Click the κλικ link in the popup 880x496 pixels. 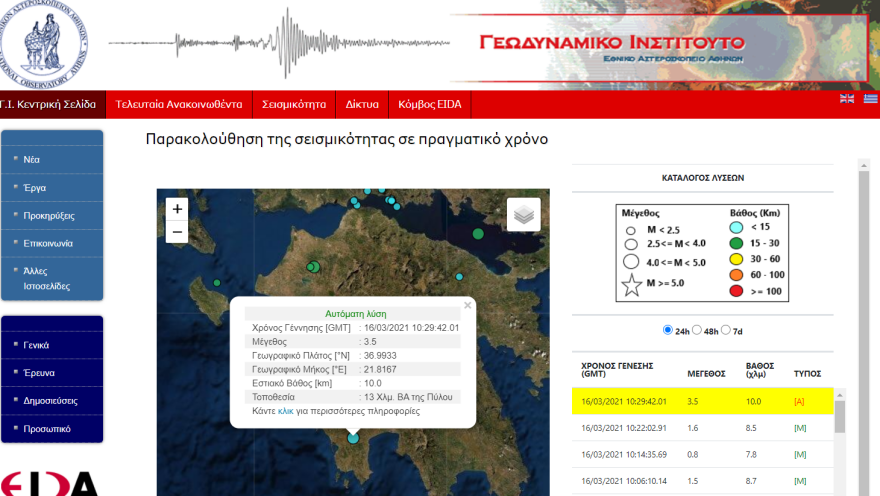point(286,411)
